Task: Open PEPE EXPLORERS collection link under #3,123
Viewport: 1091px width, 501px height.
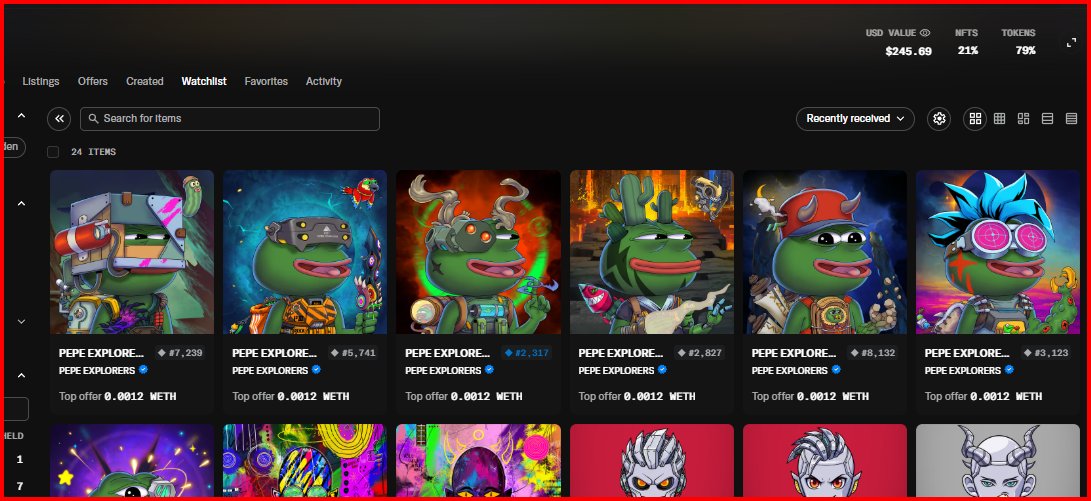Action: [x=963, y=370]
